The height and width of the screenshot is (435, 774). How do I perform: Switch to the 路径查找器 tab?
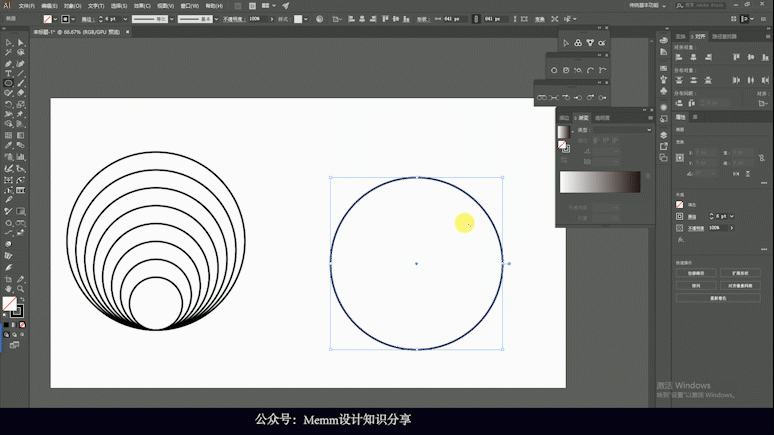724,37
